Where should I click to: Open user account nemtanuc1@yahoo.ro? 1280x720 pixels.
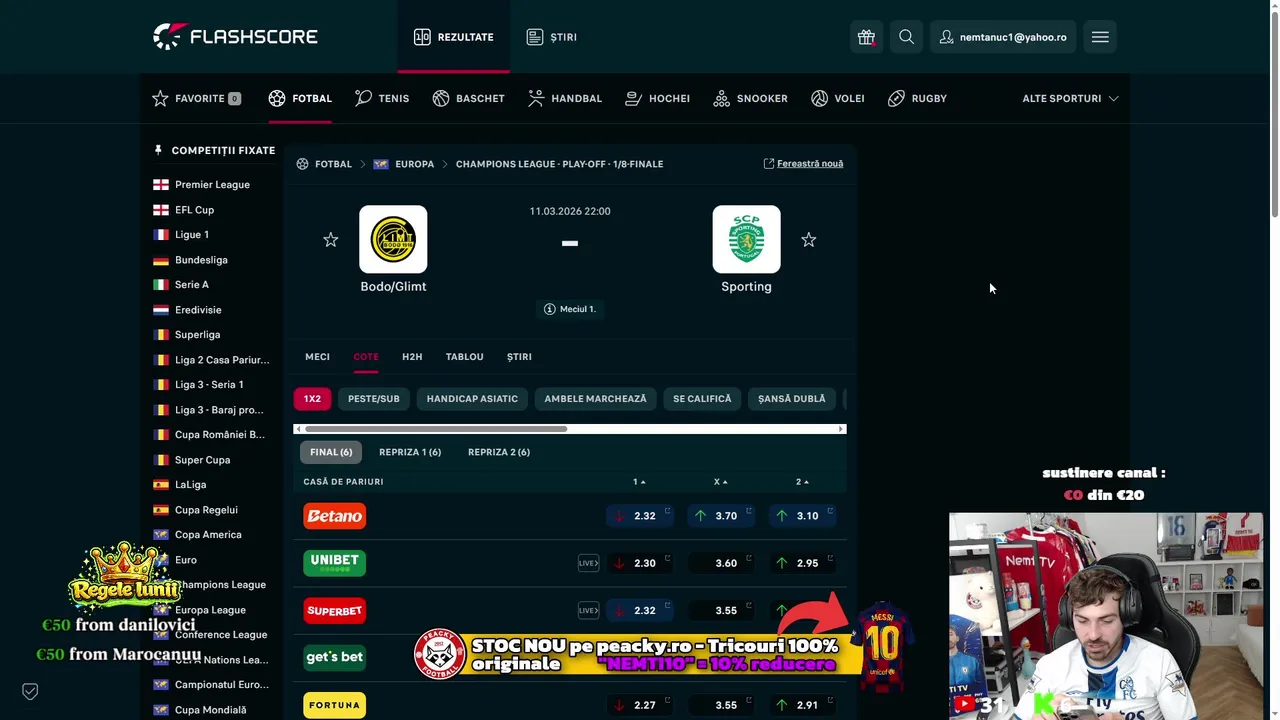(1003, 37)
